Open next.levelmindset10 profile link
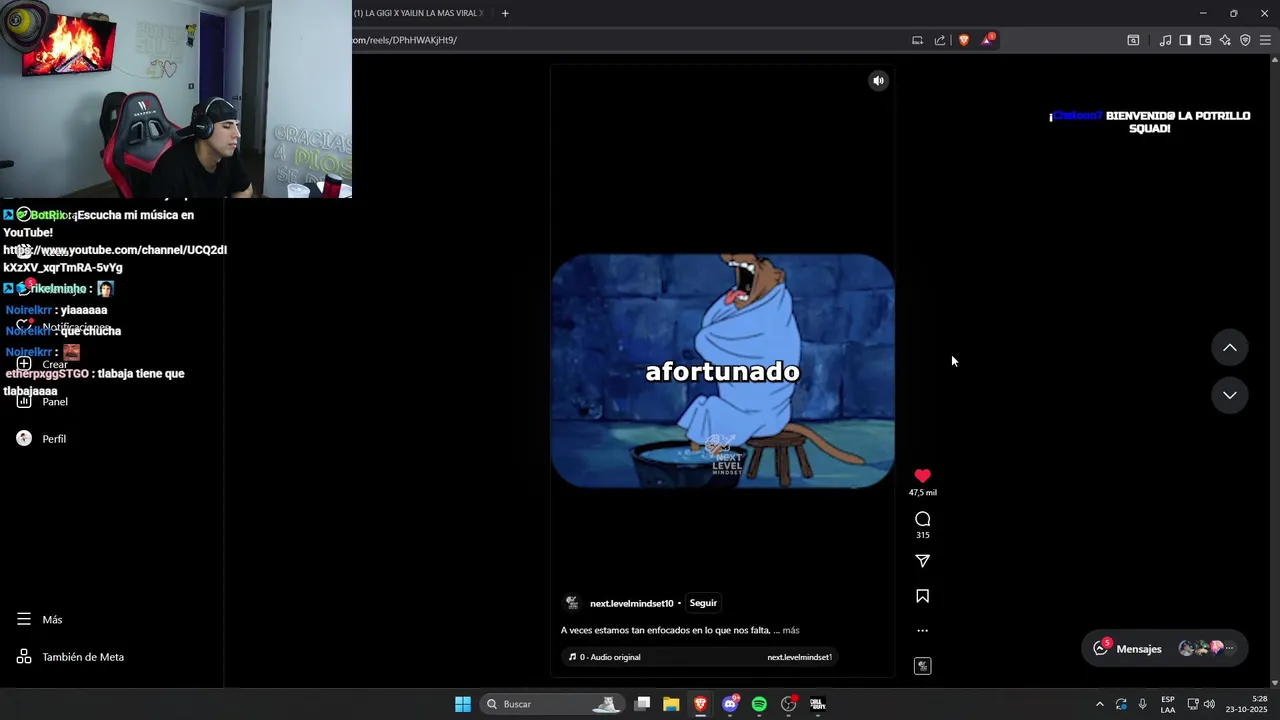 [631, 603]
